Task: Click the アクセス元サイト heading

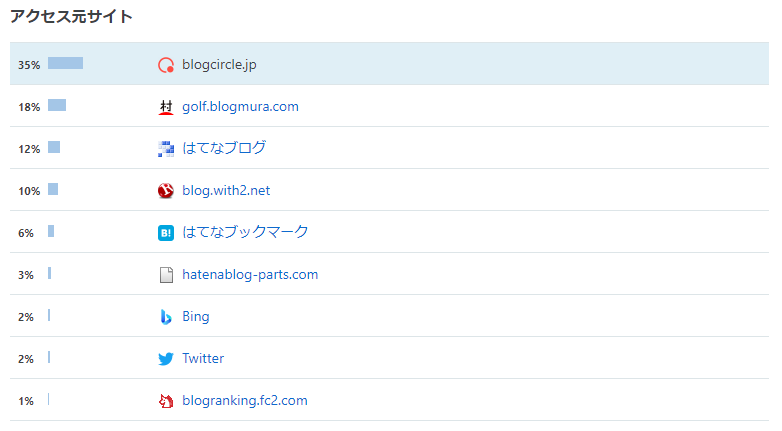Action: [x=71, y=16]
